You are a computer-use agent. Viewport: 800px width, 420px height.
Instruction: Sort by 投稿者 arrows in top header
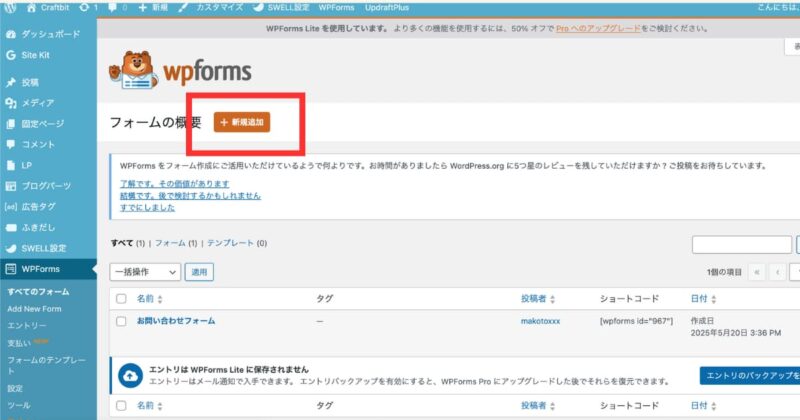pos(552,300)
